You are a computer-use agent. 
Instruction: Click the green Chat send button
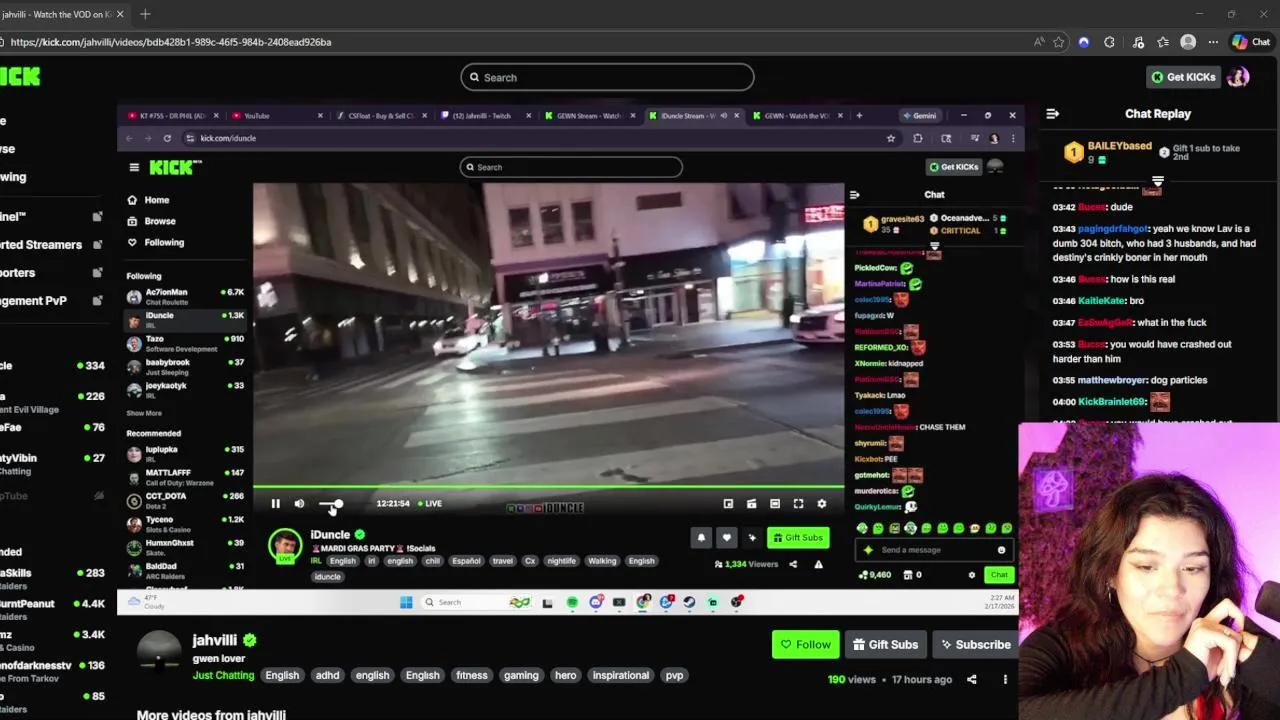click(999, 575)
